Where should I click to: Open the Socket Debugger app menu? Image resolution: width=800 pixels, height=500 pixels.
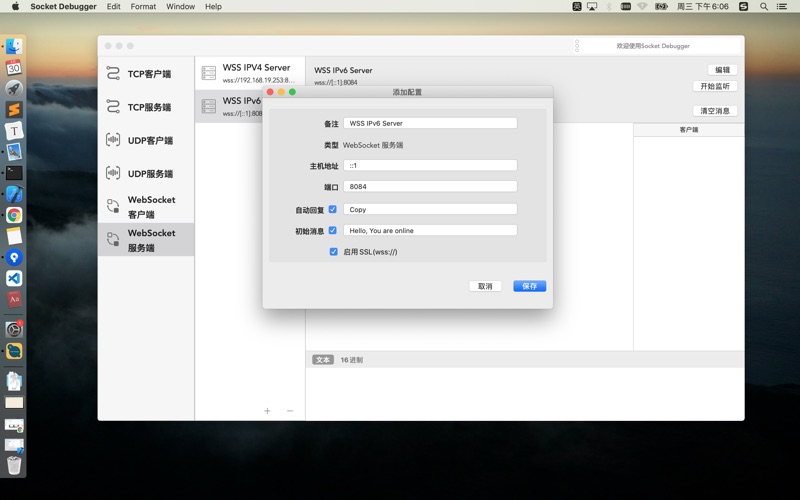[63, 7]
